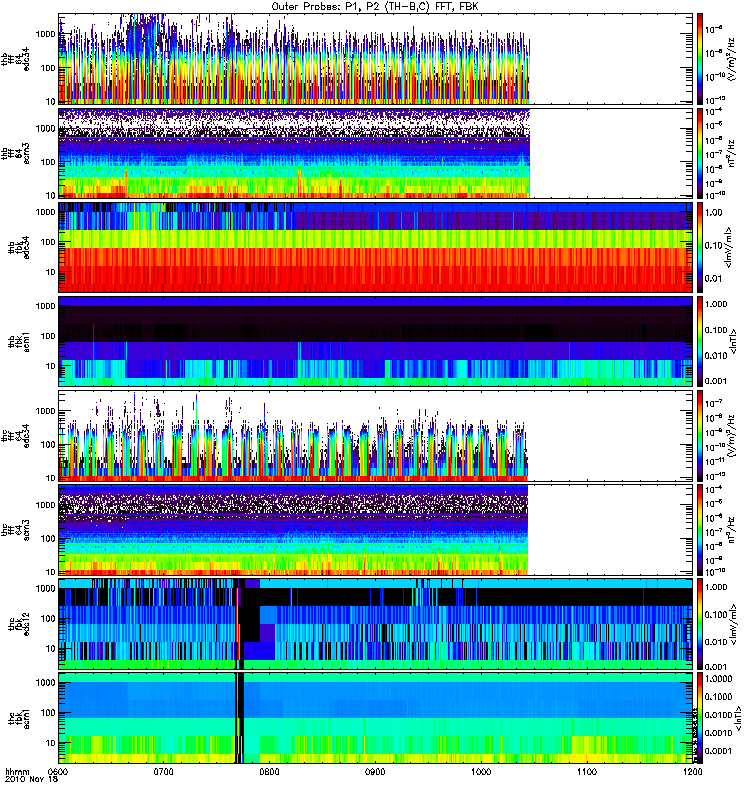This screenshot has height=800, width=750.
Task: Click the color bar beside thb fff edc34 panel
Action: click(700, 59)
